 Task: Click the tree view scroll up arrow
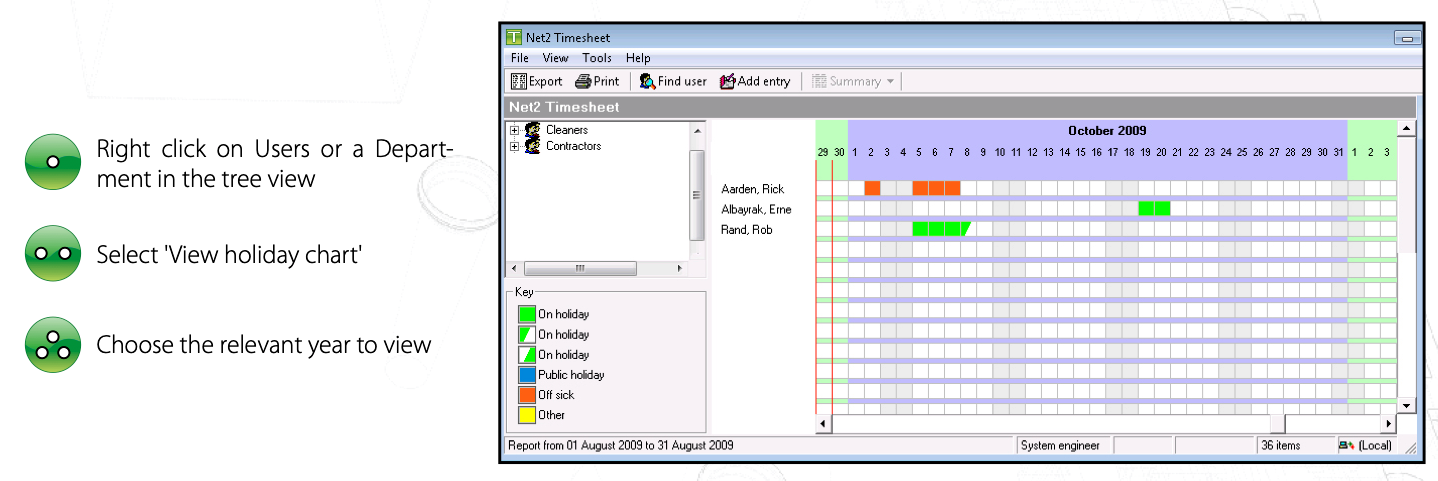tap(697, 130)
